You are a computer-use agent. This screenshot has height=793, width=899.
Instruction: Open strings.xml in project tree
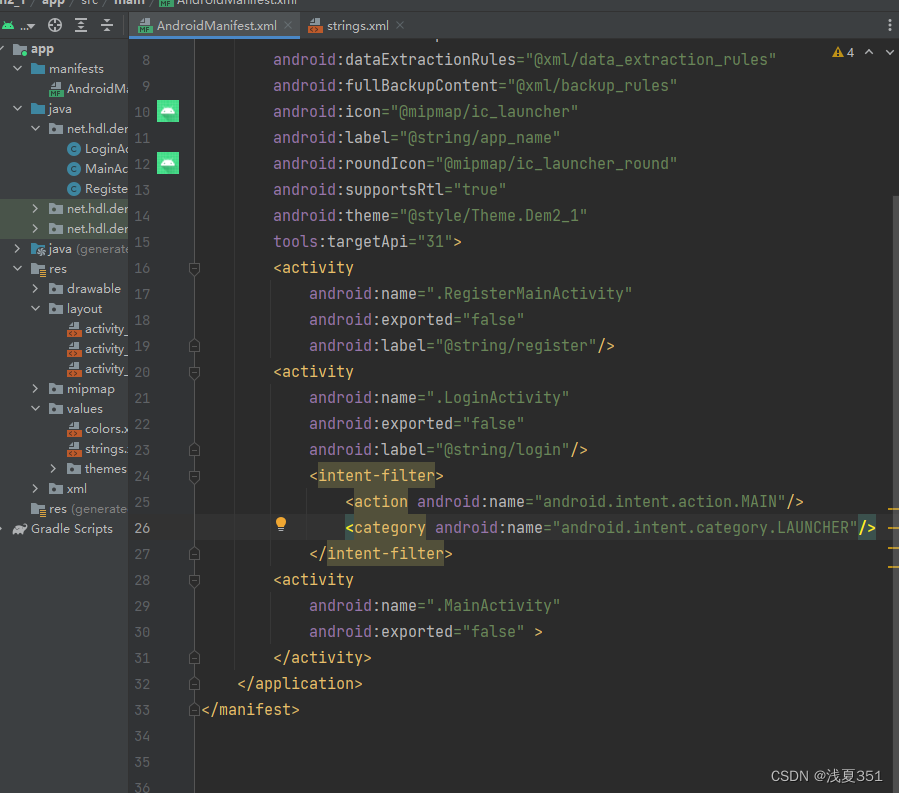pyautogui.click(x=98, y=448)
